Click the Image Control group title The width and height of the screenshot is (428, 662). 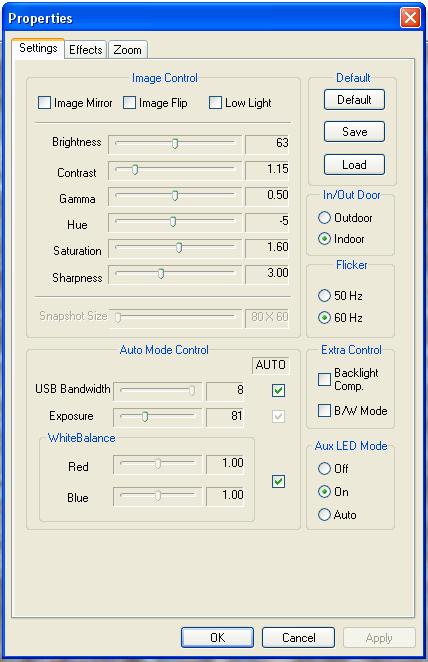pos(165,78)
